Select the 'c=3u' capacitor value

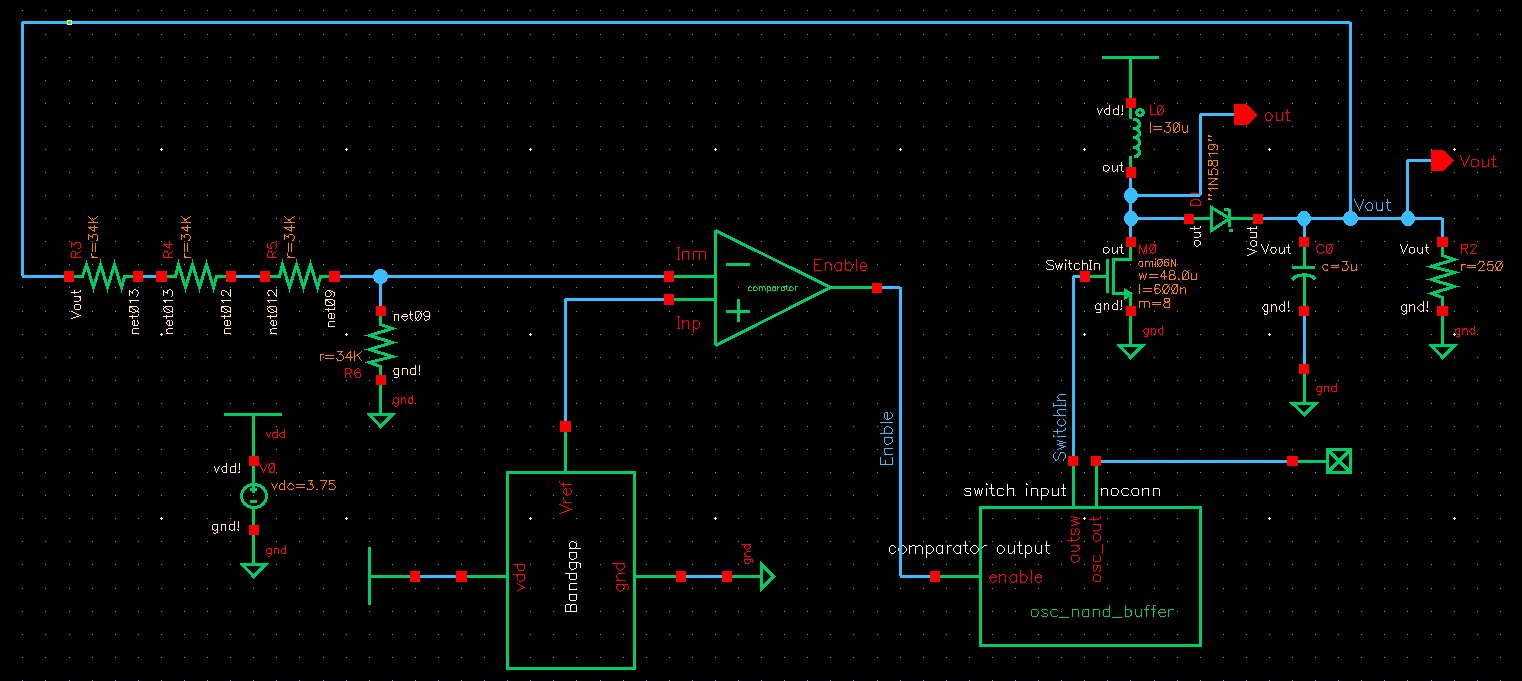(1340, 266)
